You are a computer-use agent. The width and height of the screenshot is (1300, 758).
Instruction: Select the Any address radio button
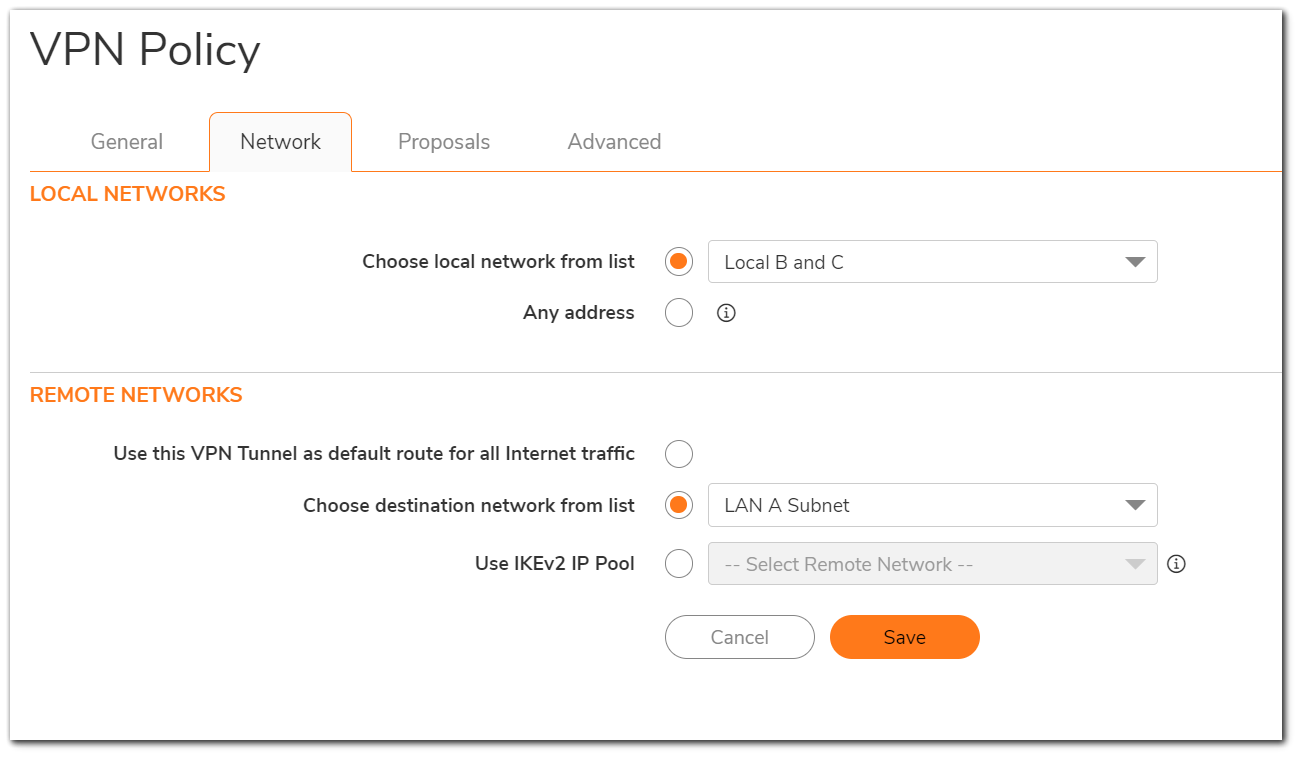pos(679,313)
